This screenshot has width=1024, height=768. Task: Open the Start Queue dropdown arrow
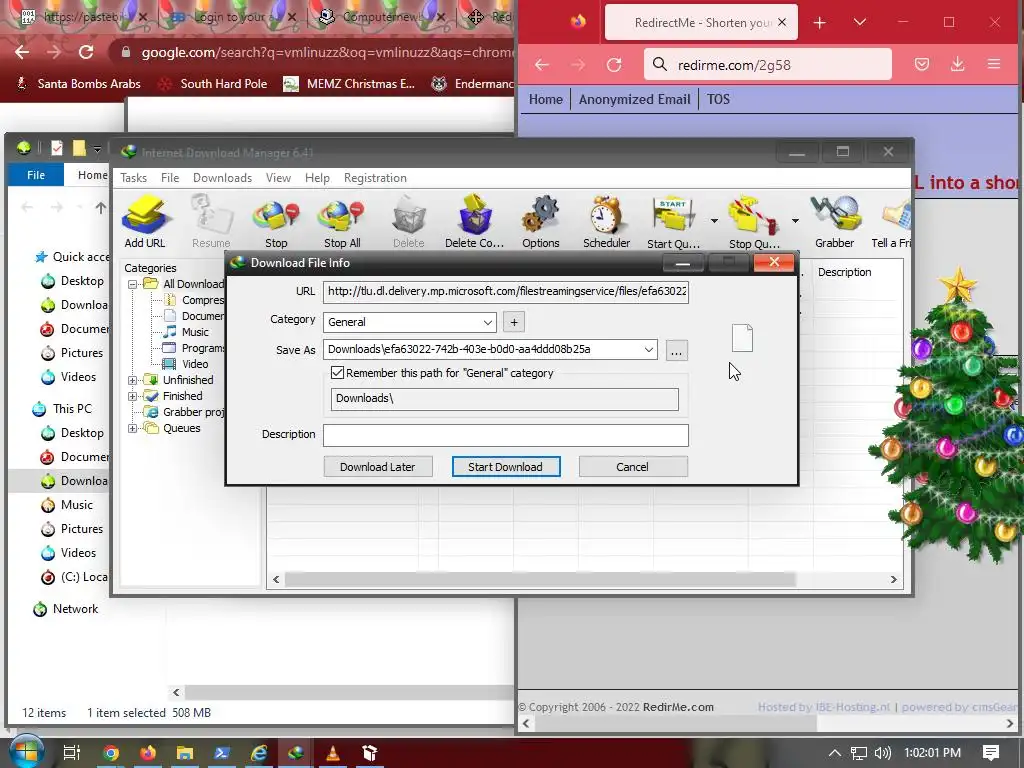click(714, 221)
